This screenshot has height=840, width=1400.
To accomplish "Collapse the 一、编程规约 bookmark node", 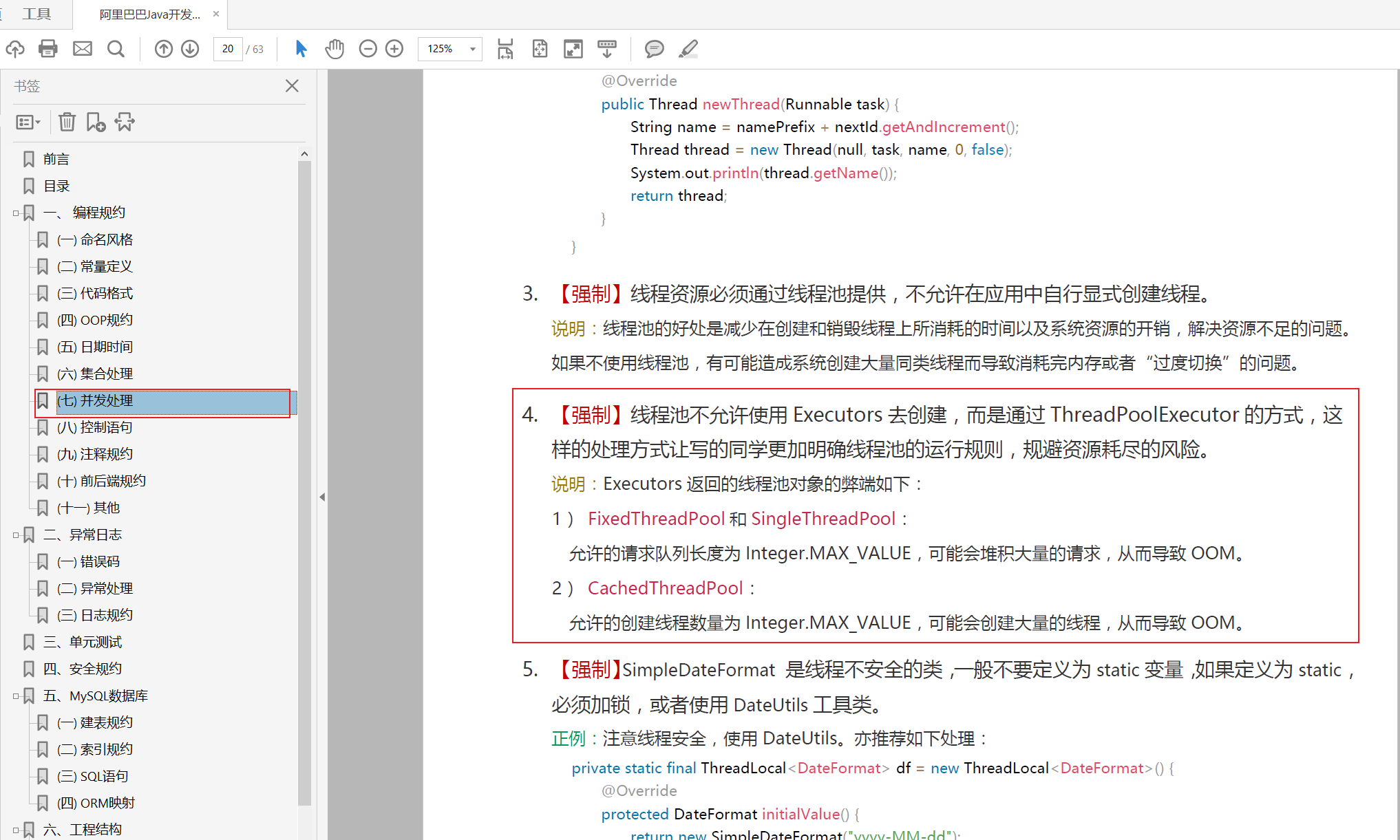I will (16, 213).
